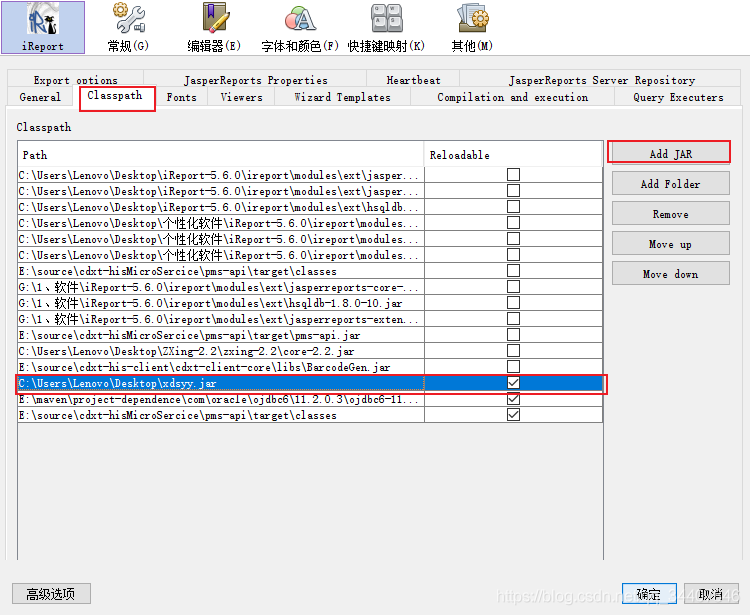Click the Remove button
Viewport: 750px width, 615px height.
tap(671, 214)
